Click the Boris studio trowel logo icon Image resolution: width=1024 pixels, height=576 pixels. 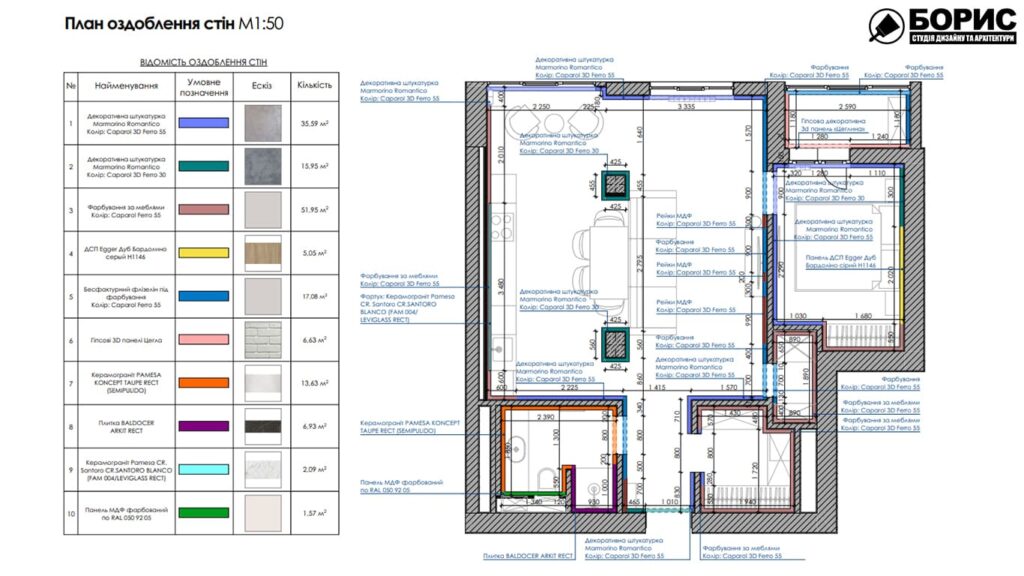pos(886,26)
